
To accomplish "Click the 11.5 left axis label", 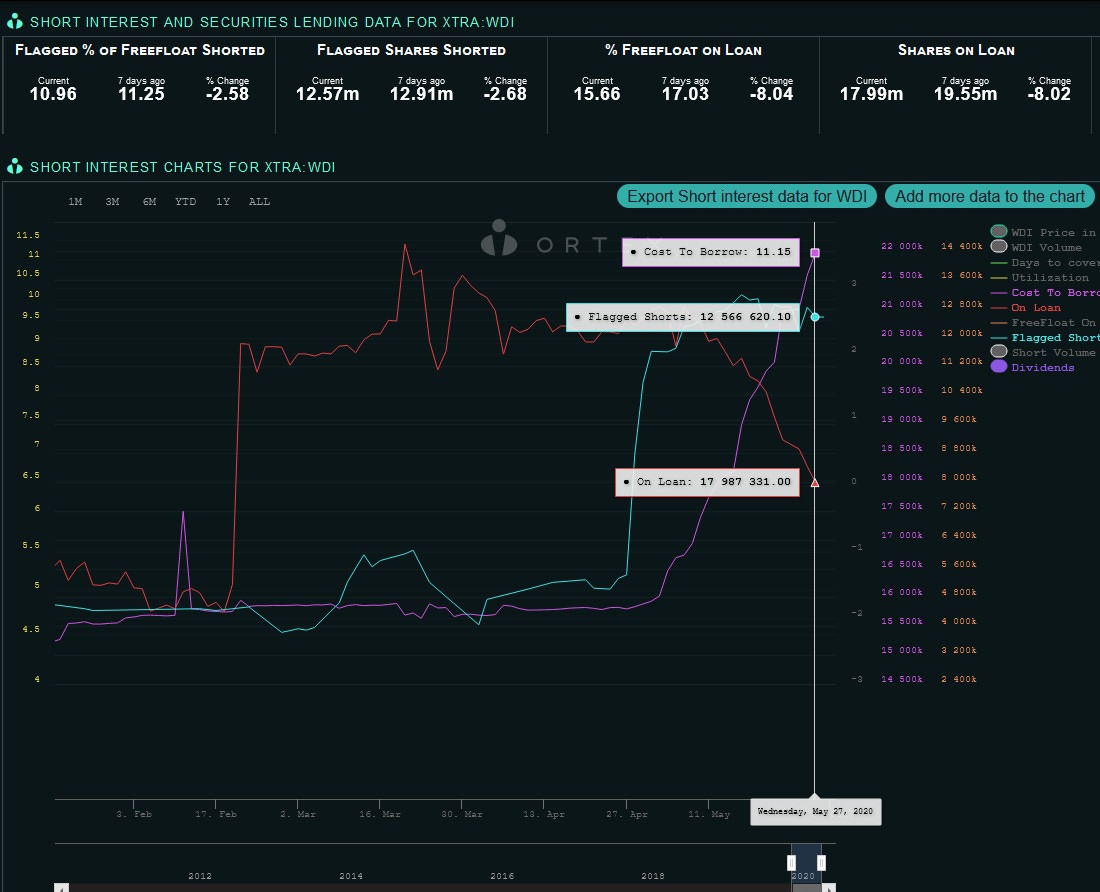I will click(x=28, y=235).
